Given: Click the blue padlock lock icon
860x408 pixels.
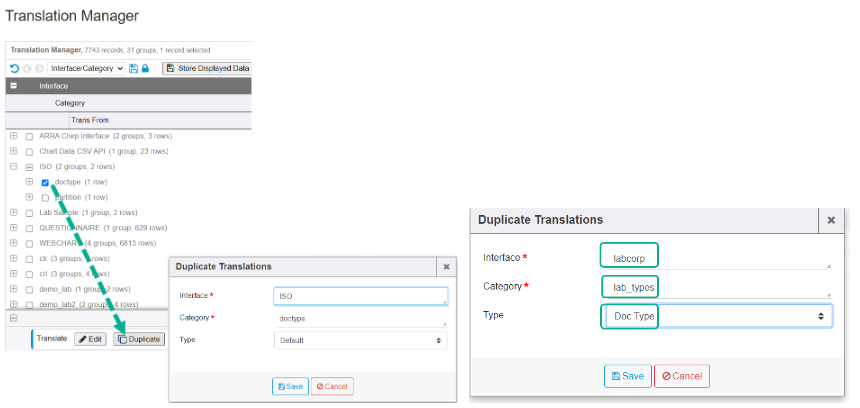Looking at the screenshot, I should (x=146, y=68).
